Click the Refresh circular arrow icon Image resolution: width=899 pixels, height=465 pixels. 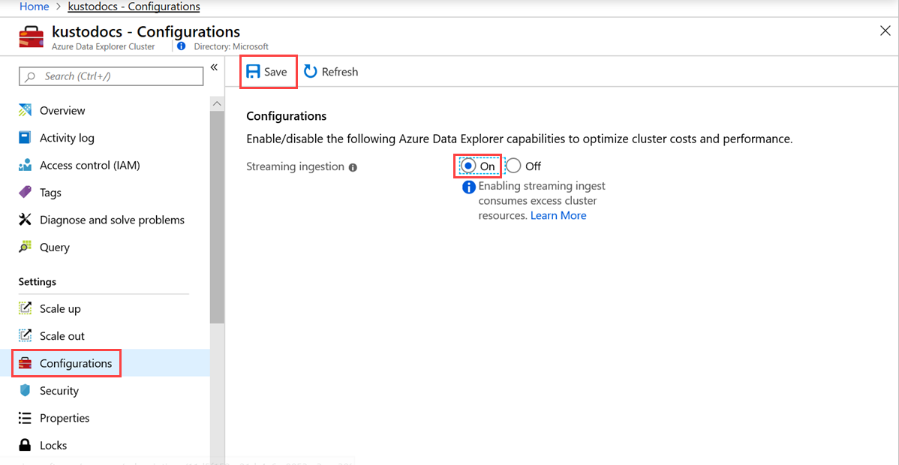pyautogui.click(x=310, y=72)
